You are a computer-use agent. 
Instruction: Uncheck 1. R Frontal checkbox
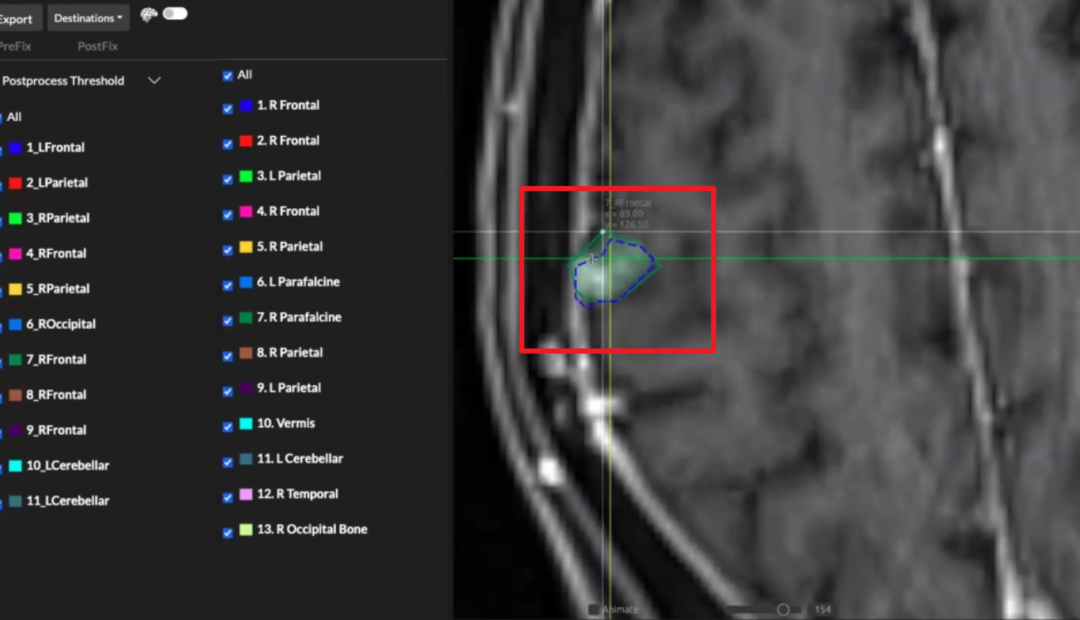[227, 109]
